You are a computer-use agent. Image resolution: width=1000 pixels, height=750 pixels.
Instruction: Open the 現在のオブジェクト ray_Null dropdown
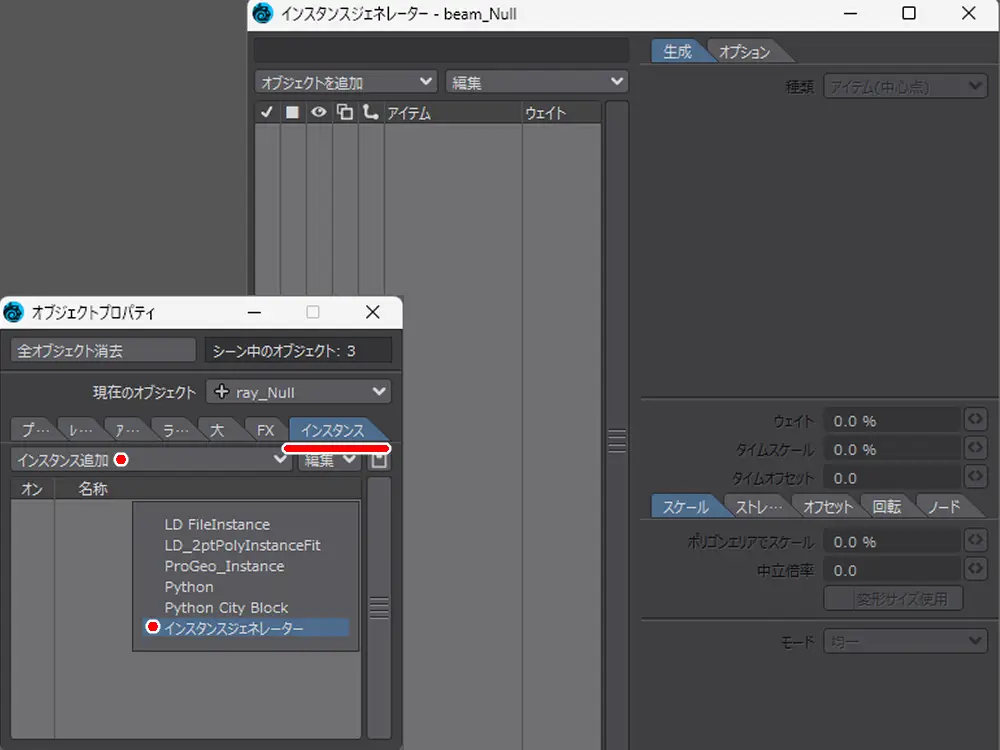298,392
